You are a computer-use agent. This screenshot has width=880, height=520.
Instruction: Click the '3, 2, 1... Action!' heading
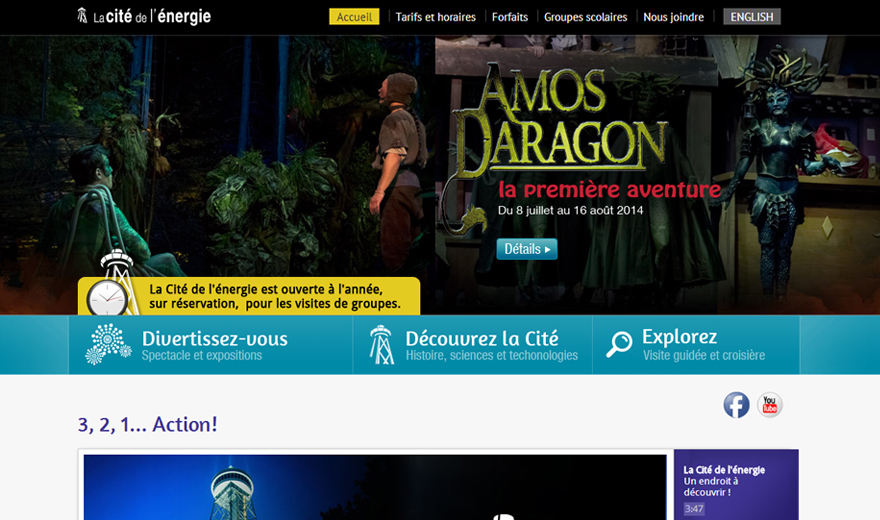(147, 425)
